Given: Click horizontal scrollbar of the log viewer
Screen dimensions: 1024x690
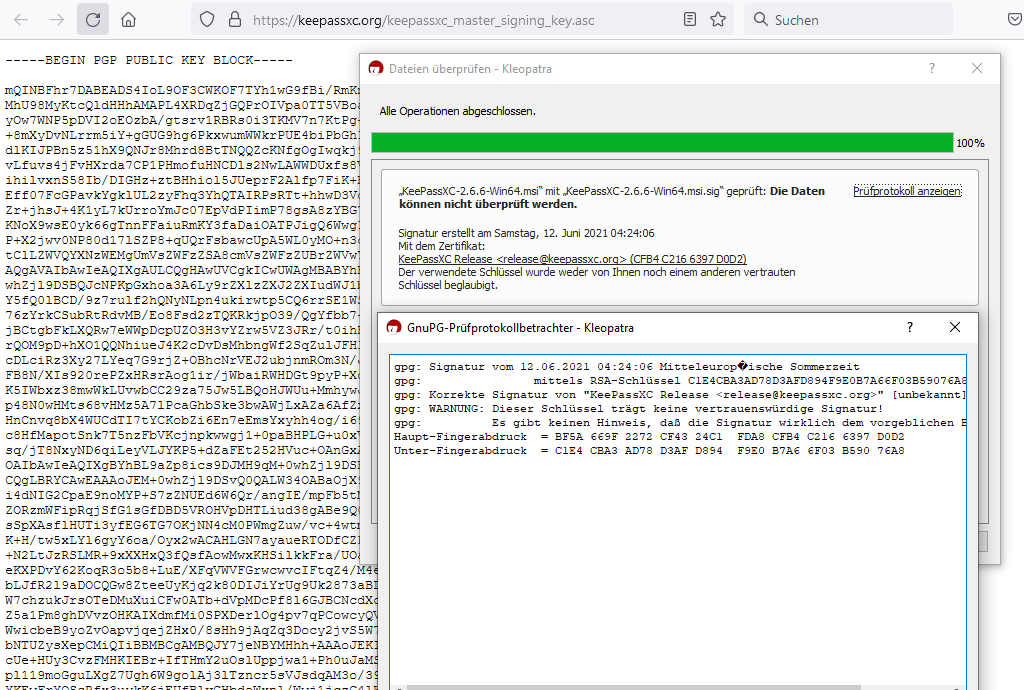Looking at the screenshot, I should click(633, 687).
